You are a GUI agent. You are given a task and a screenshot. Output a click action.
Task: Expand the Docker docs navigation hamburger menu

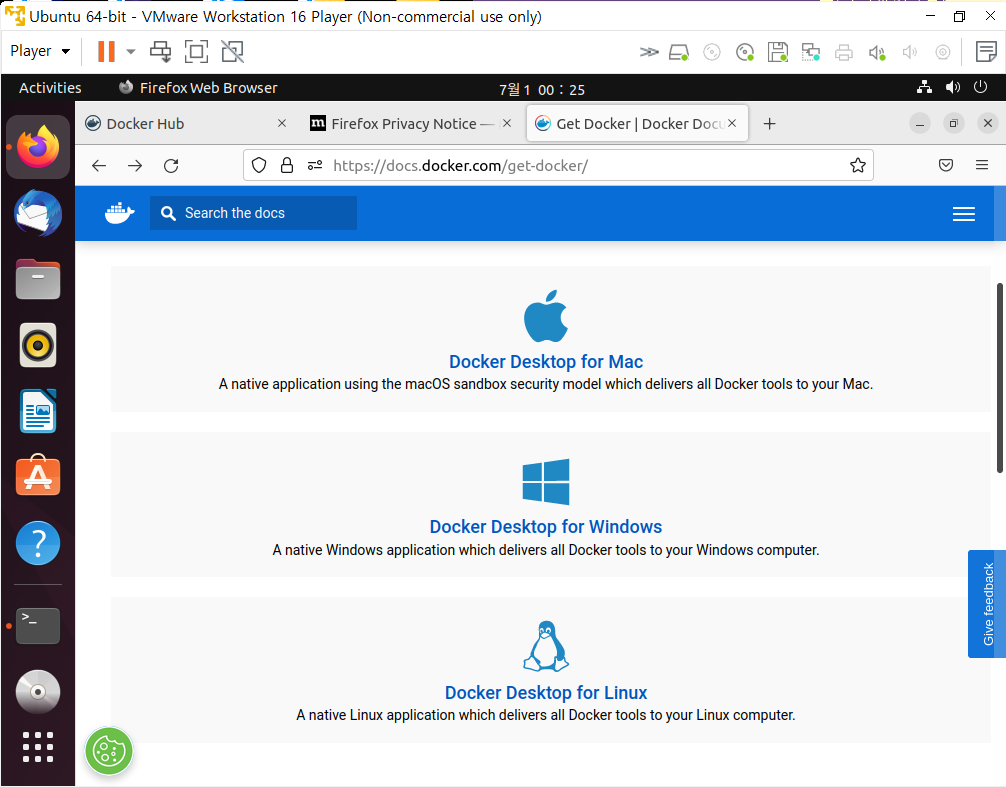(964, 214)
